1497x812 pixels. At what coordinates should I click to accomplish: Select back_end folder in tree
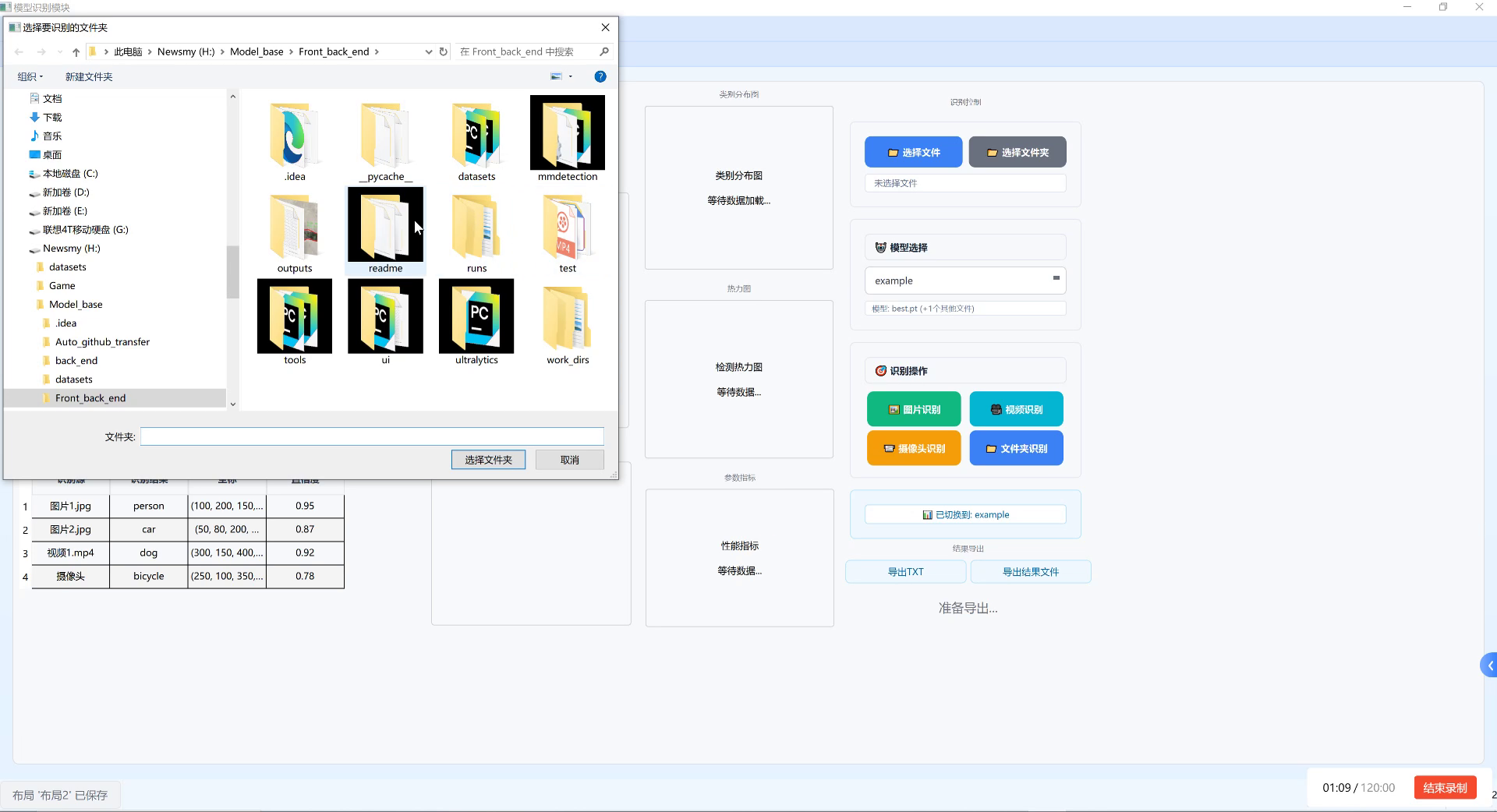[76, 360]
